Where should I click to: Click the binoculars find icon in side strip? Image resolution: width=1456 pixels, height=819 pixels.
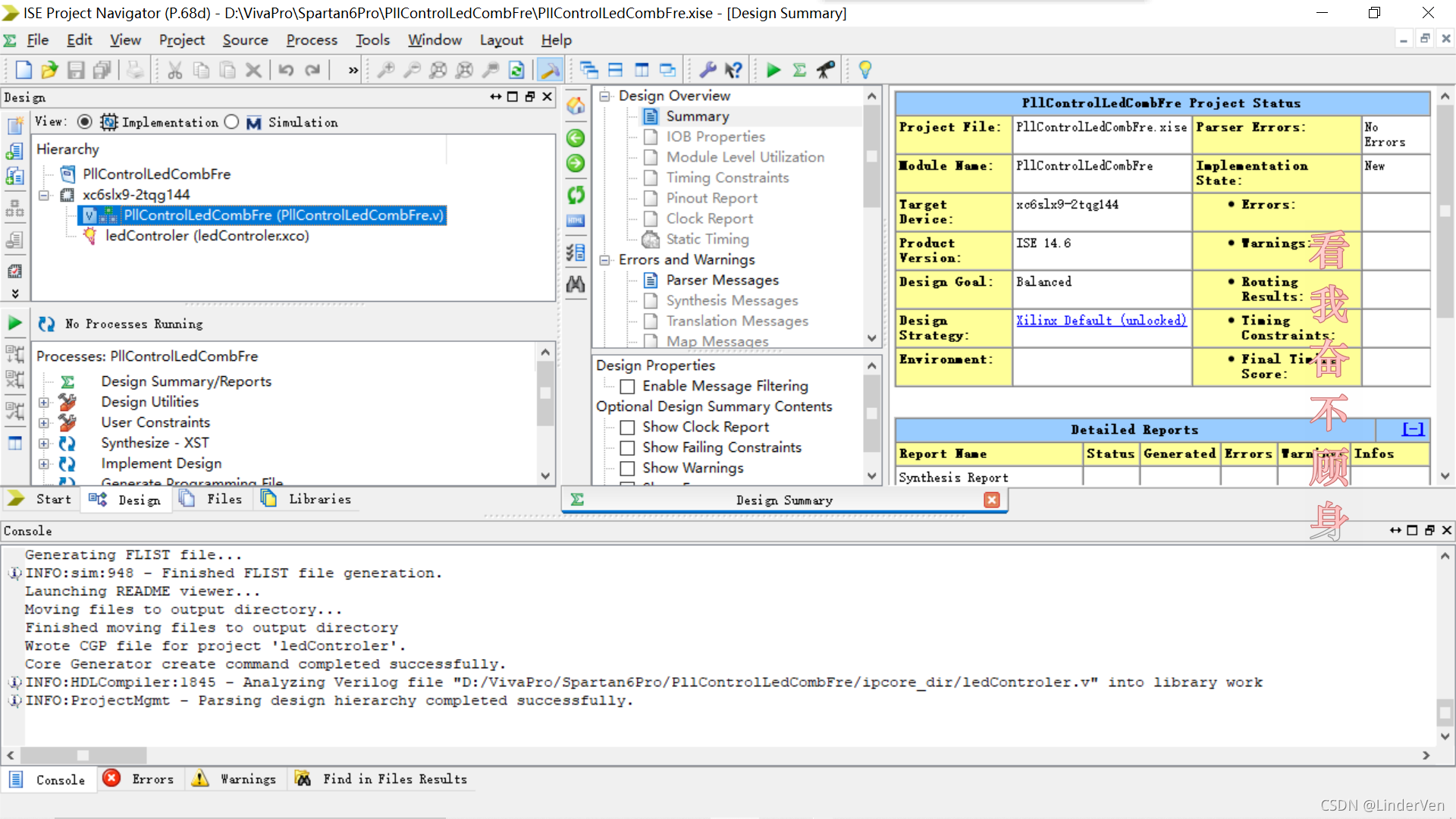pos(576,284)
